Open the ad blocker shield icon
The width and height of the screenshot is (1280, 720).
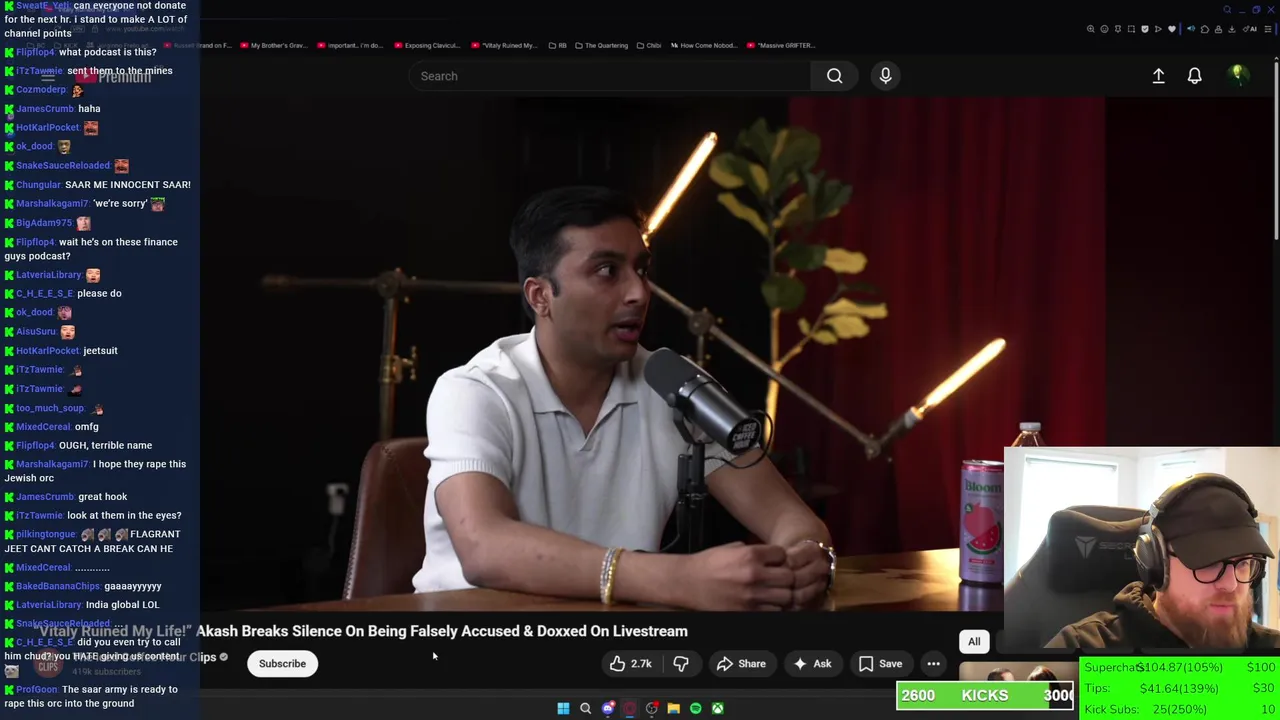(1145, 29)
